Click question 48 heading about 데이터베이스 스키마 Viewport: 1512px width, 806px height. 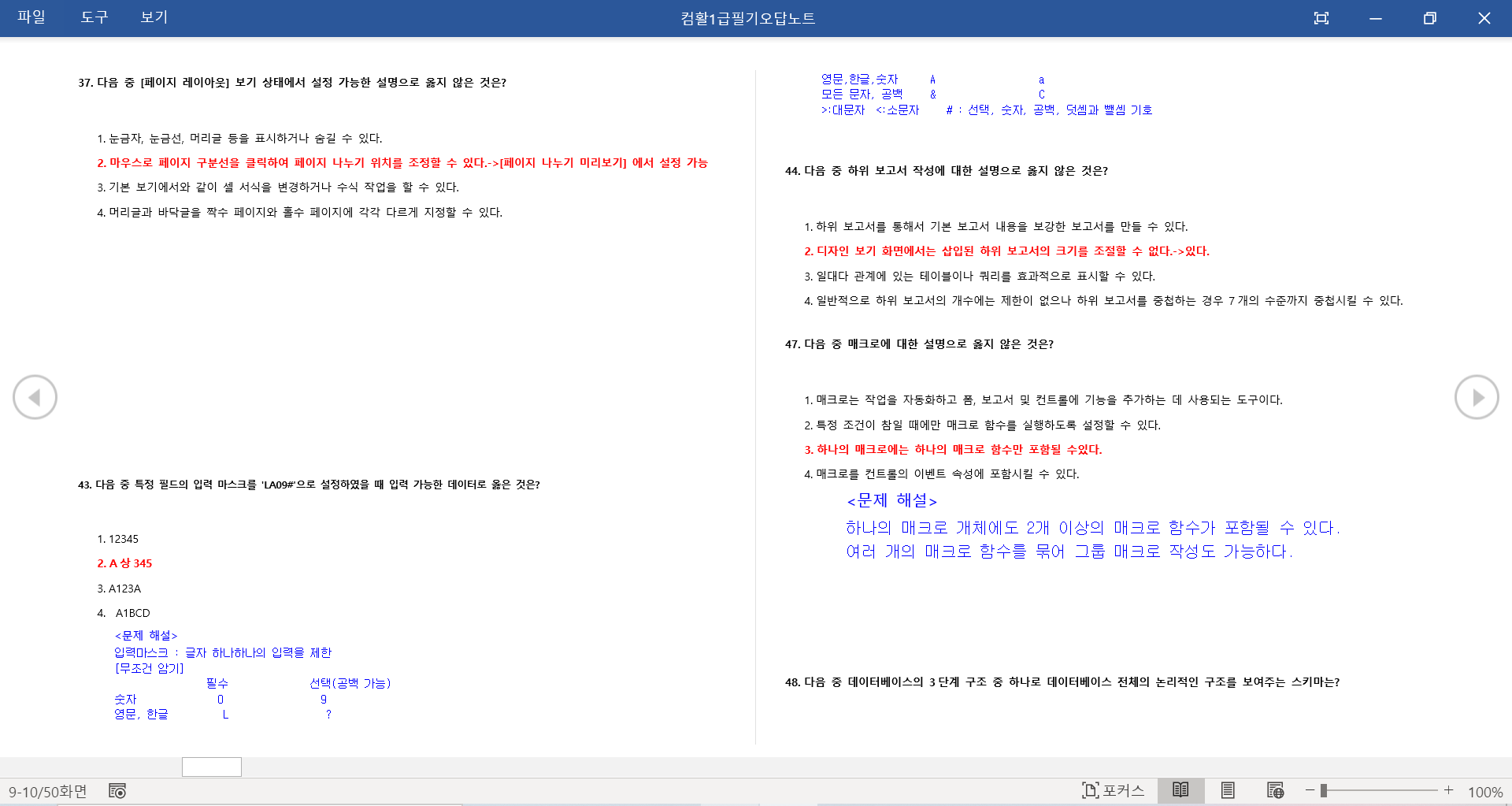coord(1062,682)
